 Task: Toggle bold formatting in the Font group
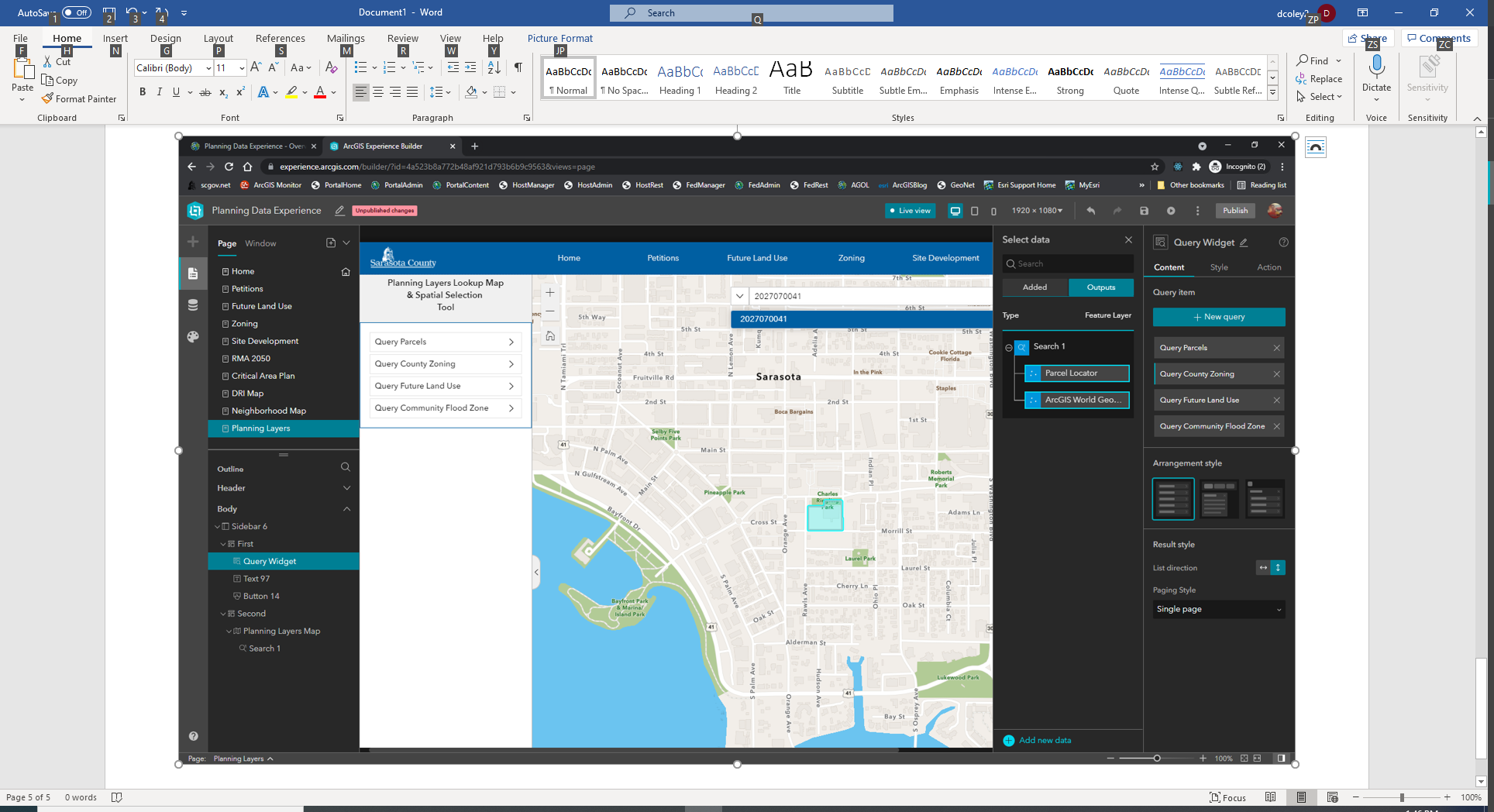(143, 92)
